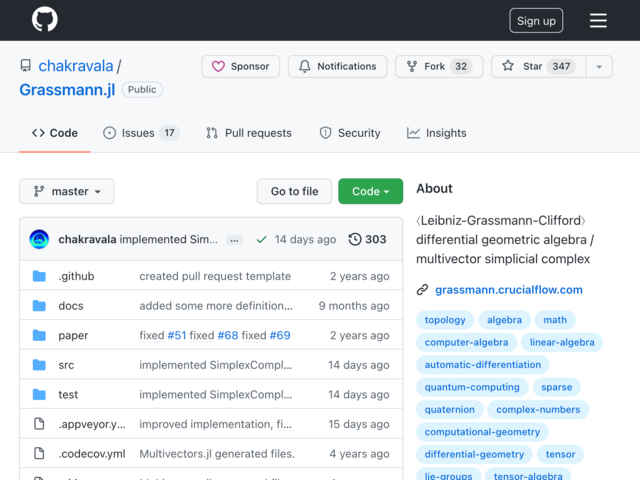
Task: Open latest commit 'implemented Sim...' message
Action: click(x=169, y=239)
